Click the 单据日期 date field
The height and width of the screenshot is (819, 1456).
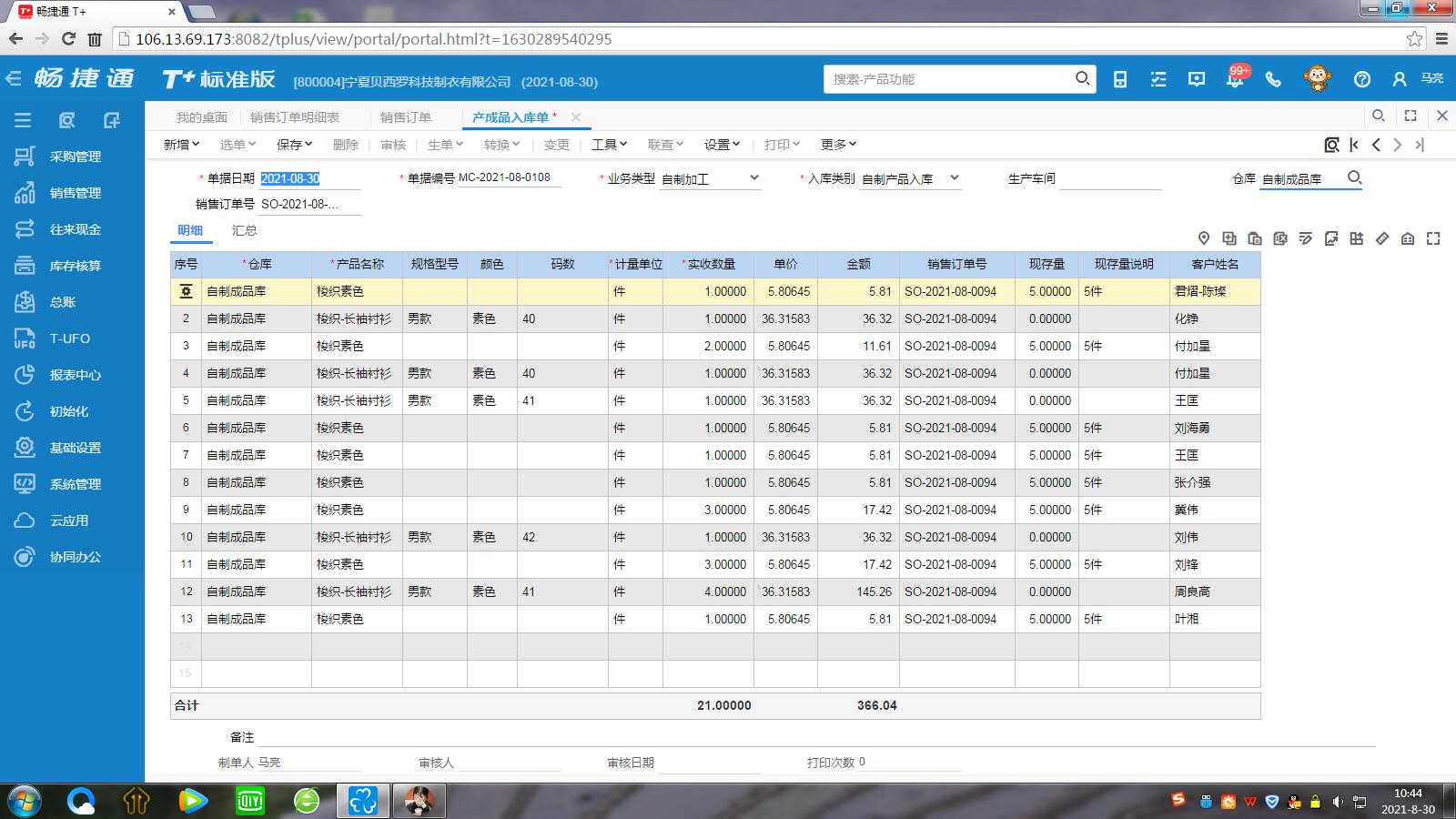tap(310, 179)
